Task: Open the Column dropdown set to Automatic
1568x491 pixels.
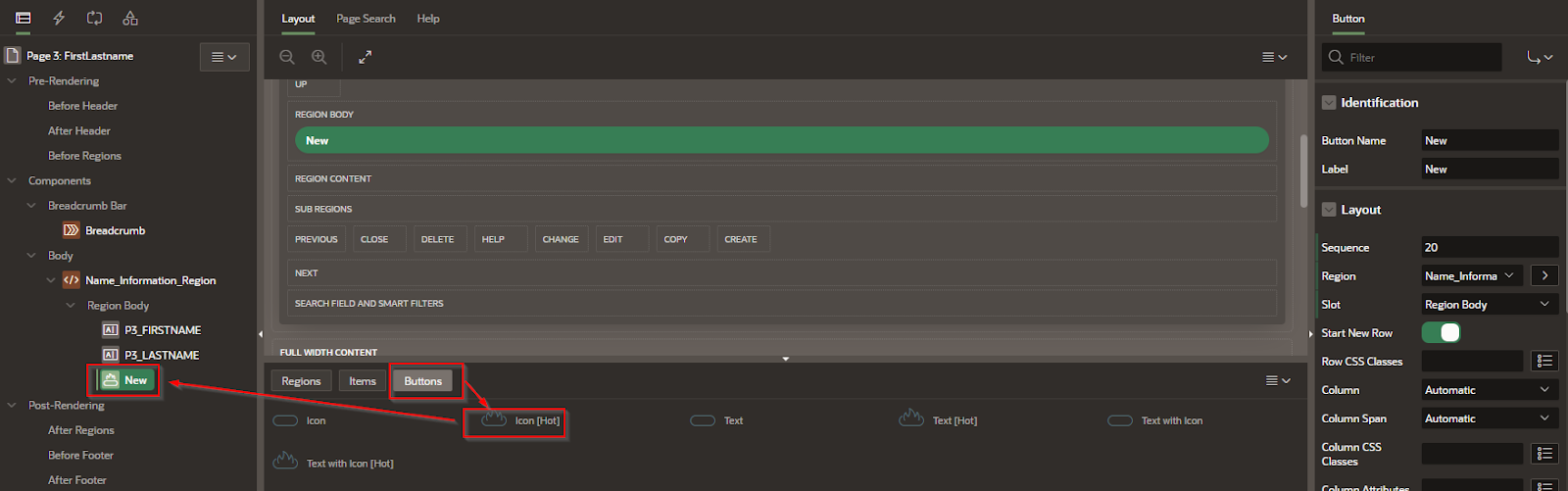Action: (x=1490, y=390)
